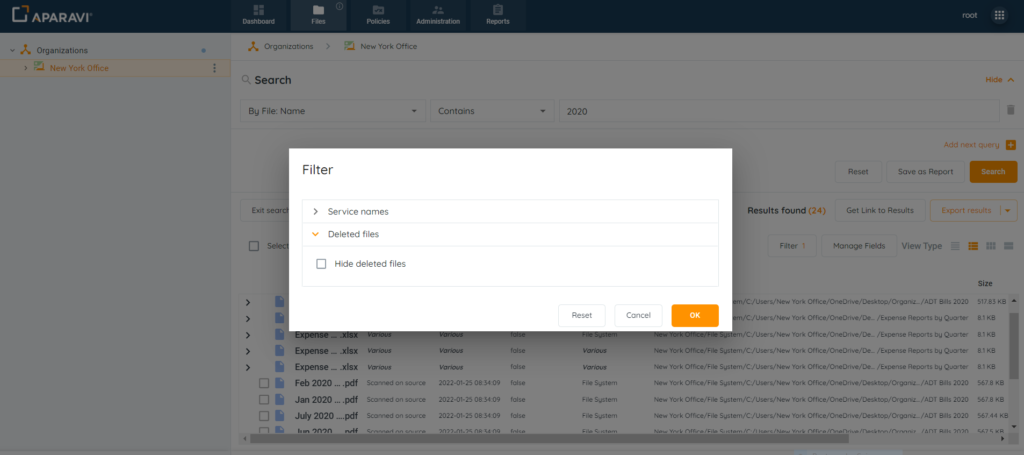The image size is (1024, 455).
Task: Open the apps grid menu icon
Action: click(999, 16)
